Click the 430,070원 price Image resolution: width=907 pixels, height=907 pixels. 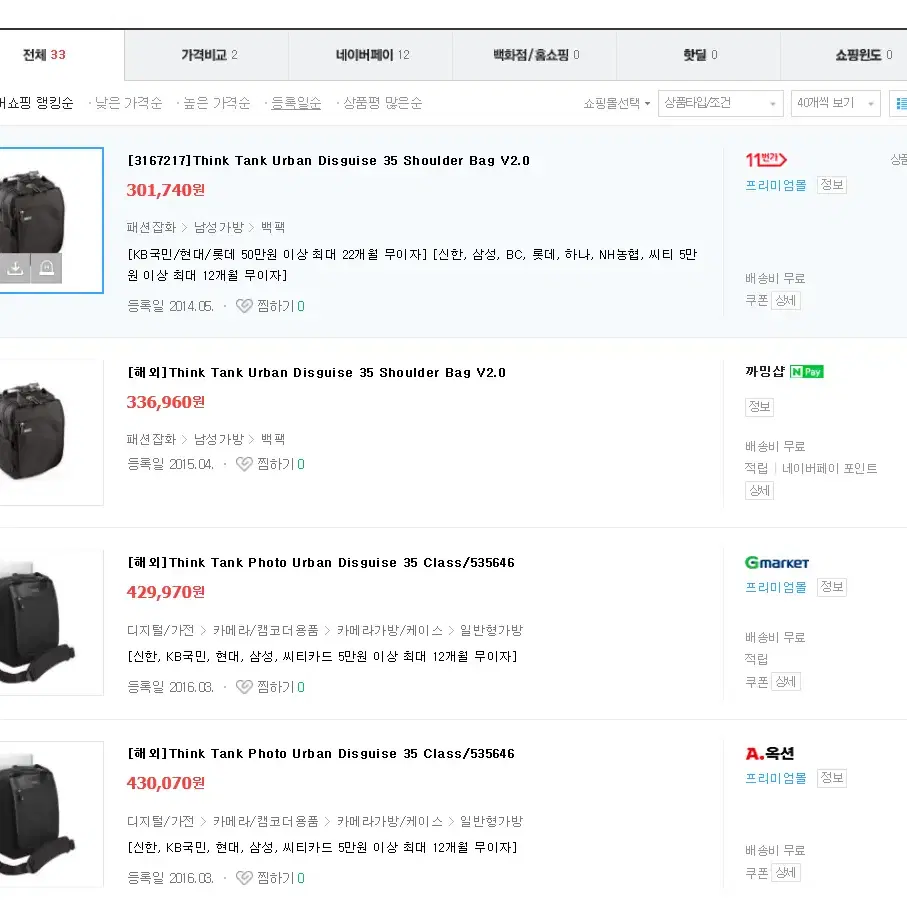coord(165,783)
